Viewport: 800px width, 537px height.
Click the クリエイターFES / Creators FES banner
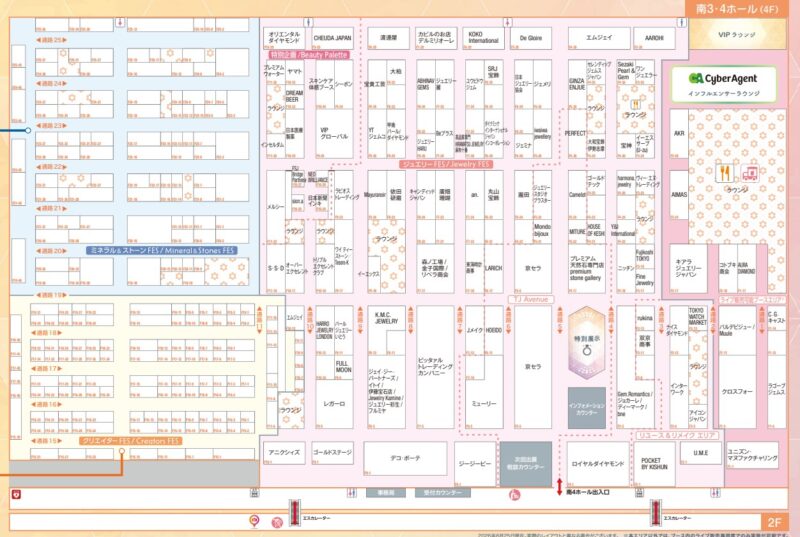[x=131, y=441]
